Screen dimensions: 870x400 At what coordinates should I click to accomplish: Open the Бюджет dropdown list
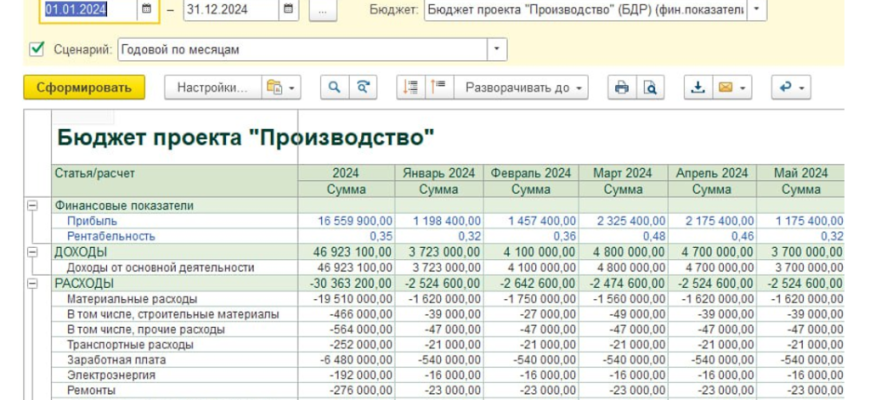756,9
